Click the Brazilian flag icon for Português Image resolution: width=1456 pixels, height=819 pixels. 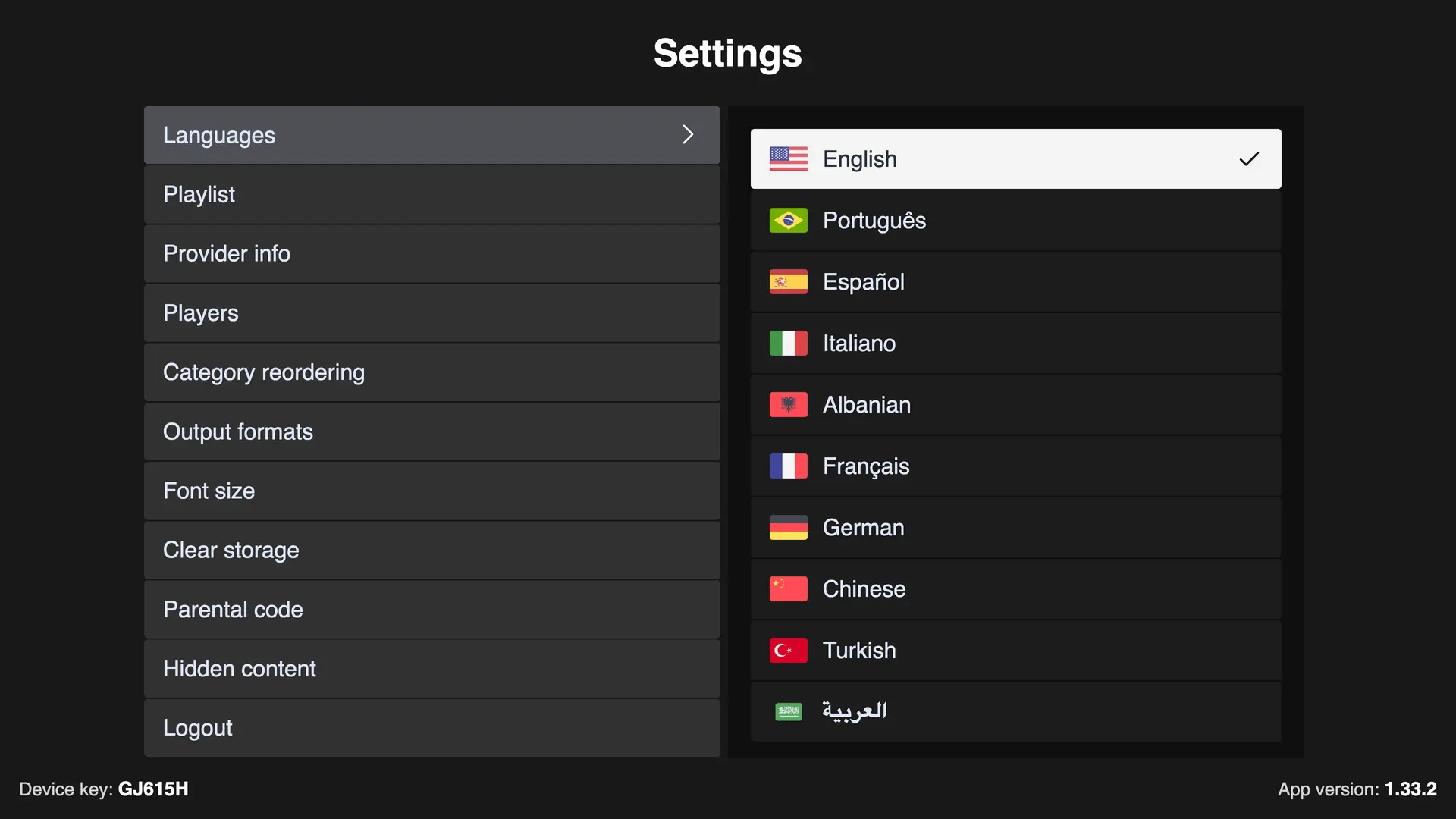point(788,221)
